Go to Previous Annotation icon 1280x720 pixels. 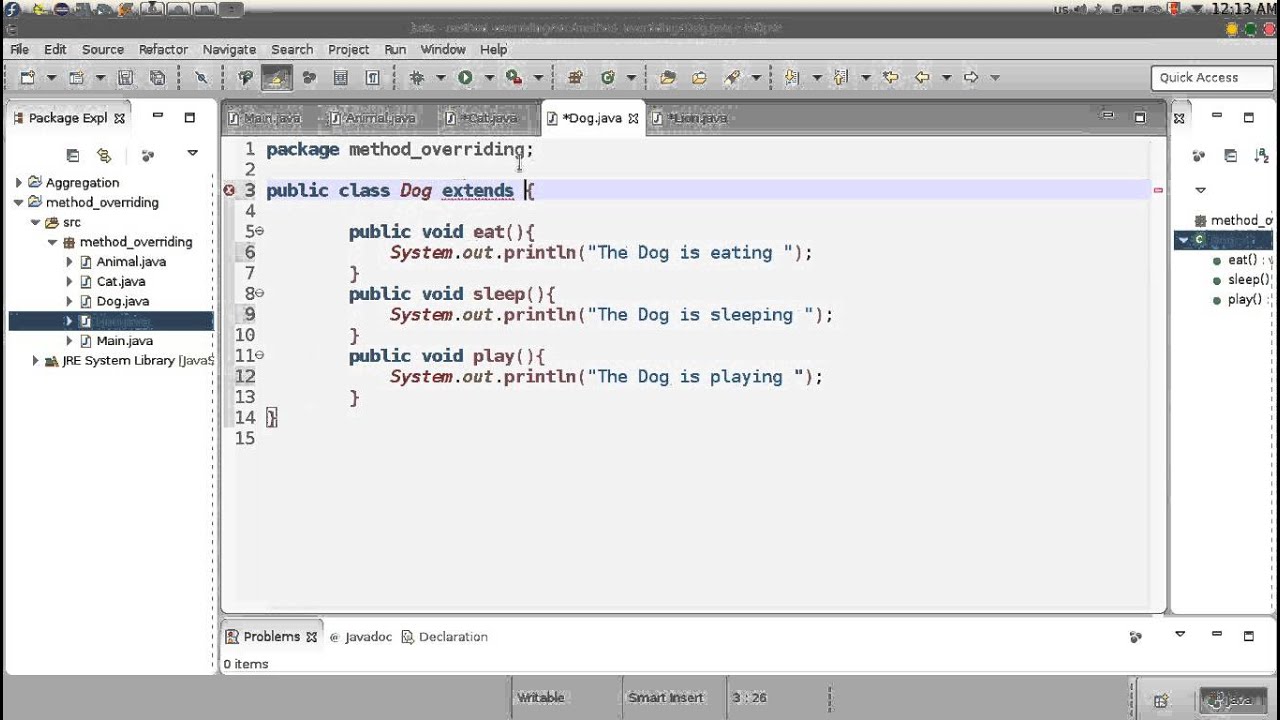pyautogui.click(x=840, y=77)
